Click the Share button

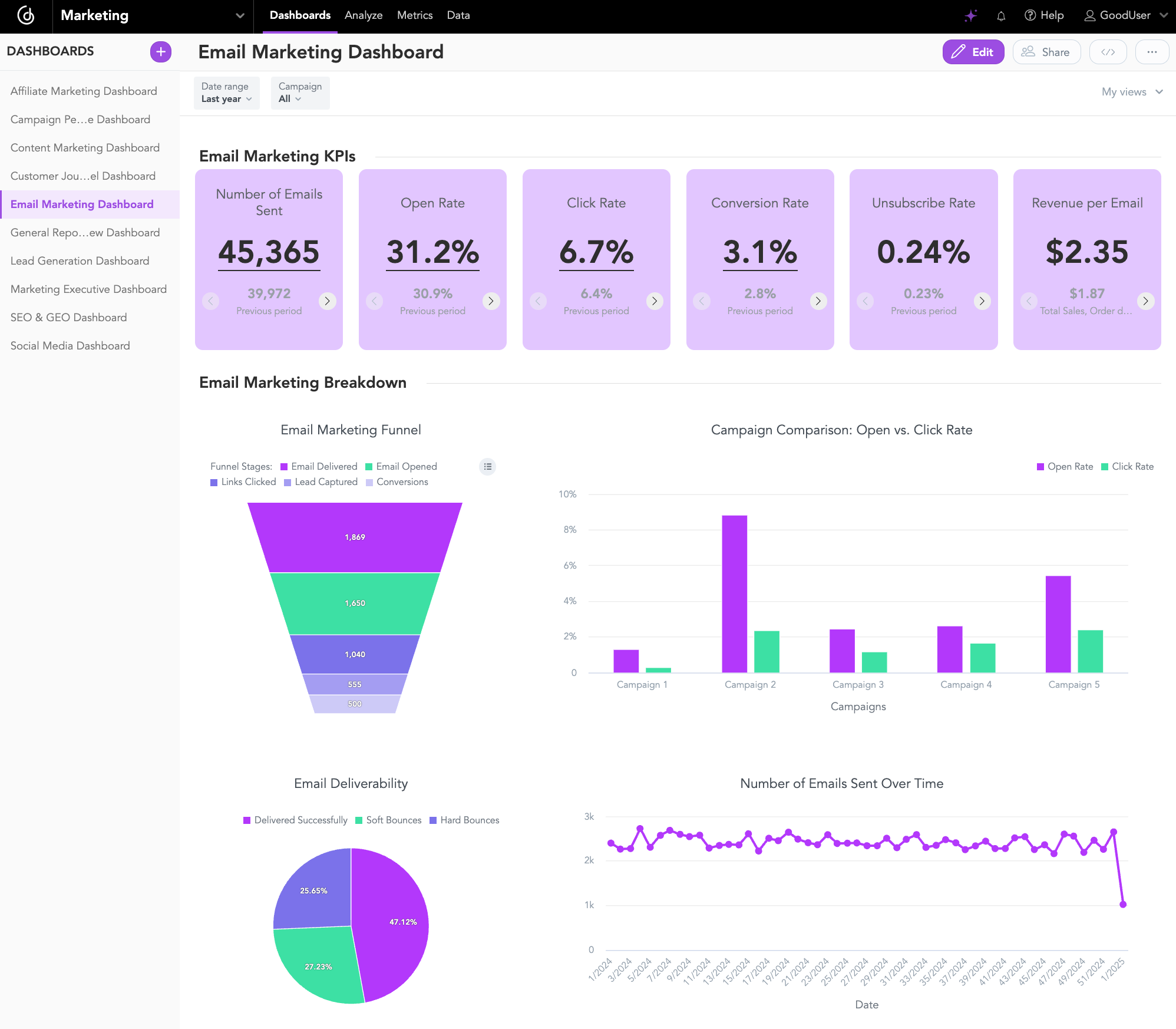pos(1046,52)
